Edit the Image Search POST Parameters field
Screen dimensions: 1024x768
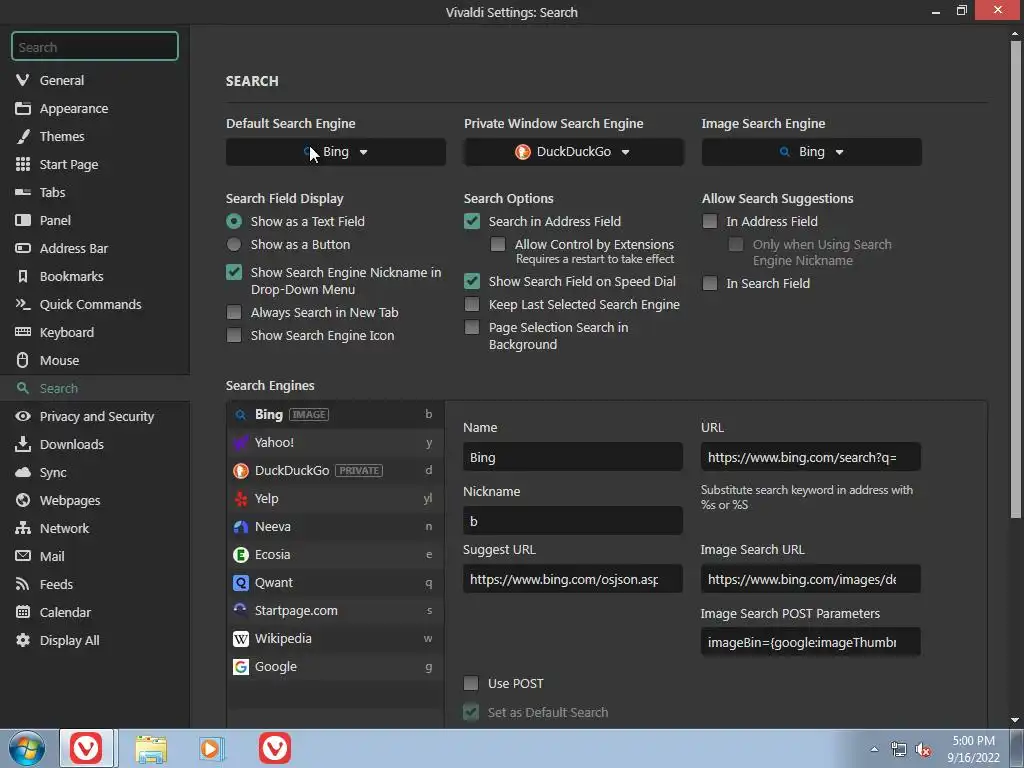pyautogui.click(x=810, y=642)
